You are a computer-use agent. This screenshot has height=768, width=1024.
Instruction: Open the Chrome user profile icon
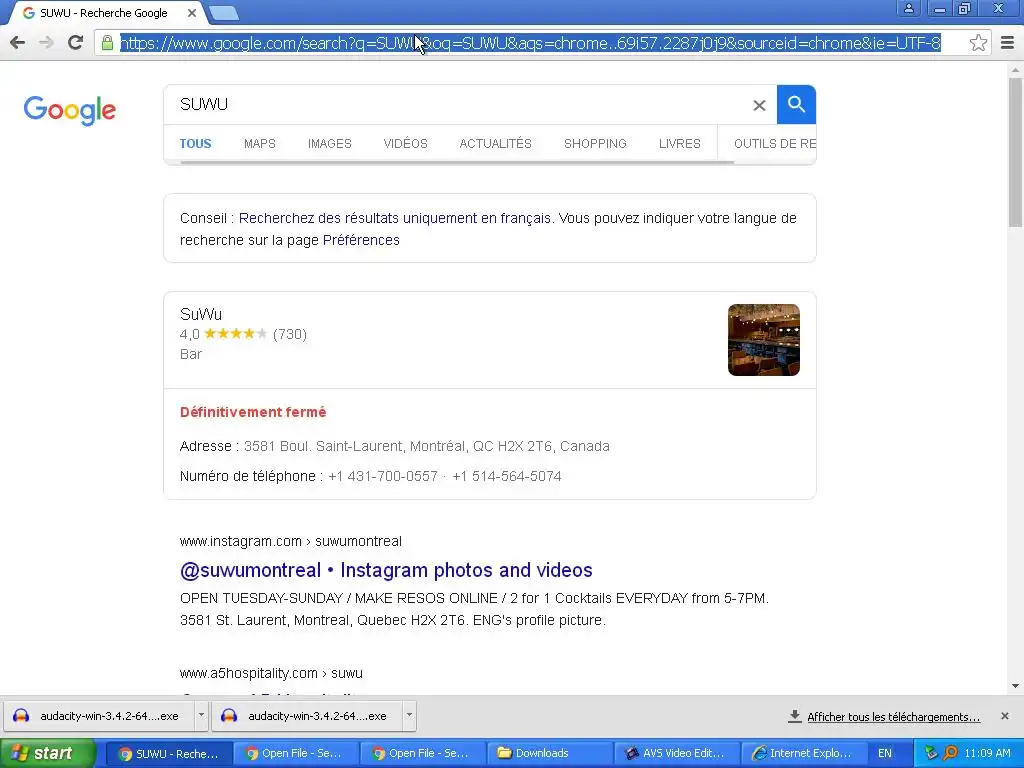908,8
